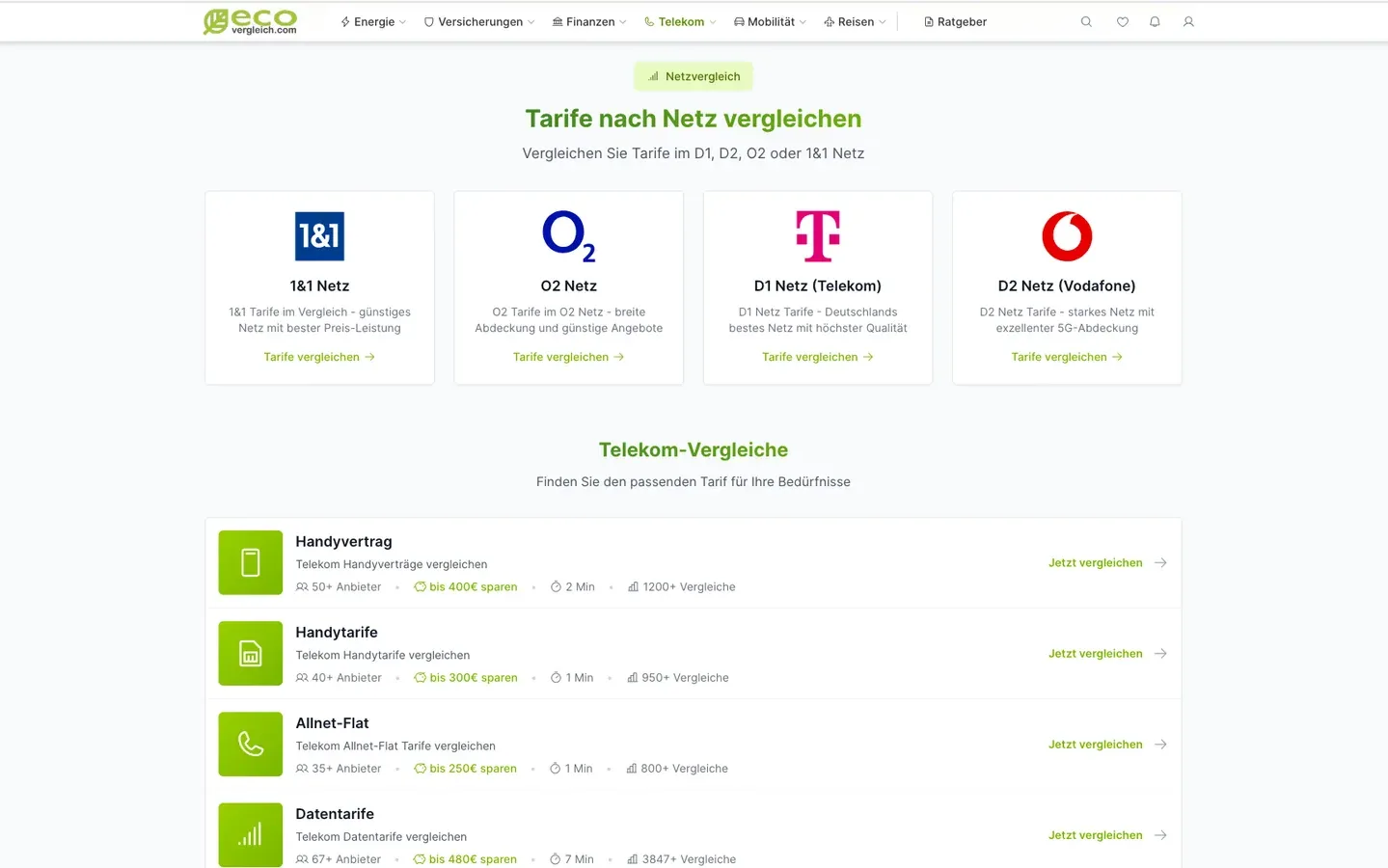Click '950+ Vergleiche' stat
This screenshot has height=868, width=1388.
point(678,678)
